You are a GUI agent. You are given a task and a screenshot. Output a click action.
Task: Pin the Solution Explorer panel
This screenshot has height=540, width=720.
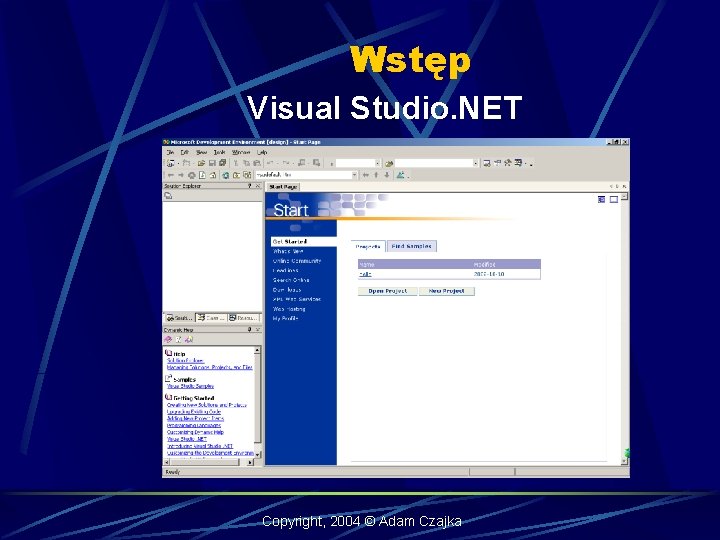point(250,186)
